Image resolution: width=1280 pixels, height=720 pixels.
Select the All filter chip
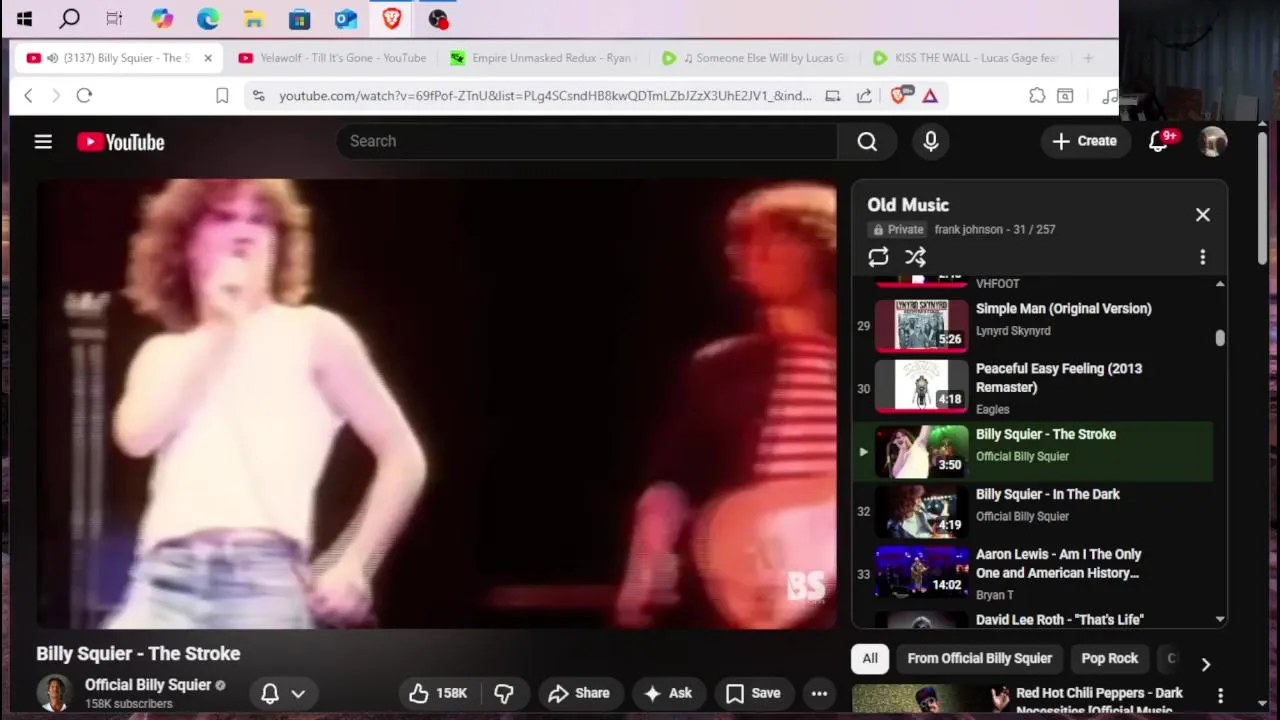click(870, 658)
